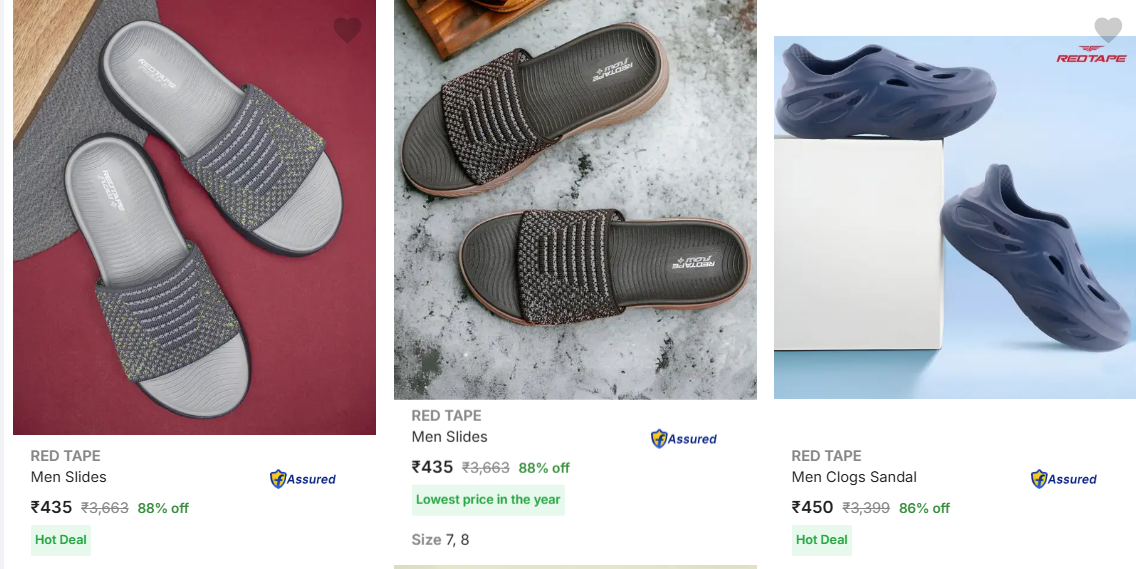Viewport: 1136px width, 569px height.
Task: Open Men Slides title under brown slides
Action: [450, 437]
